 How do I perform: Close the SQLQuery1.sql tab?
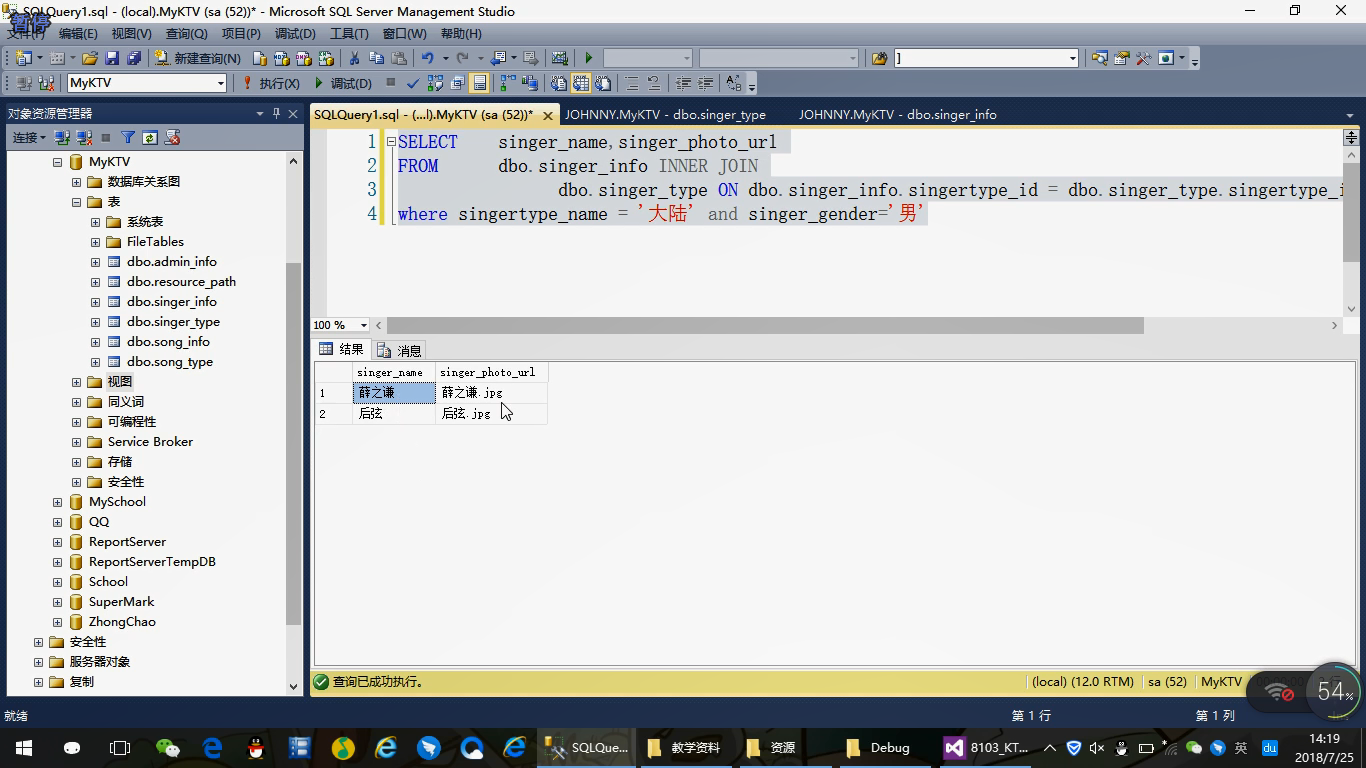[548, 116]
